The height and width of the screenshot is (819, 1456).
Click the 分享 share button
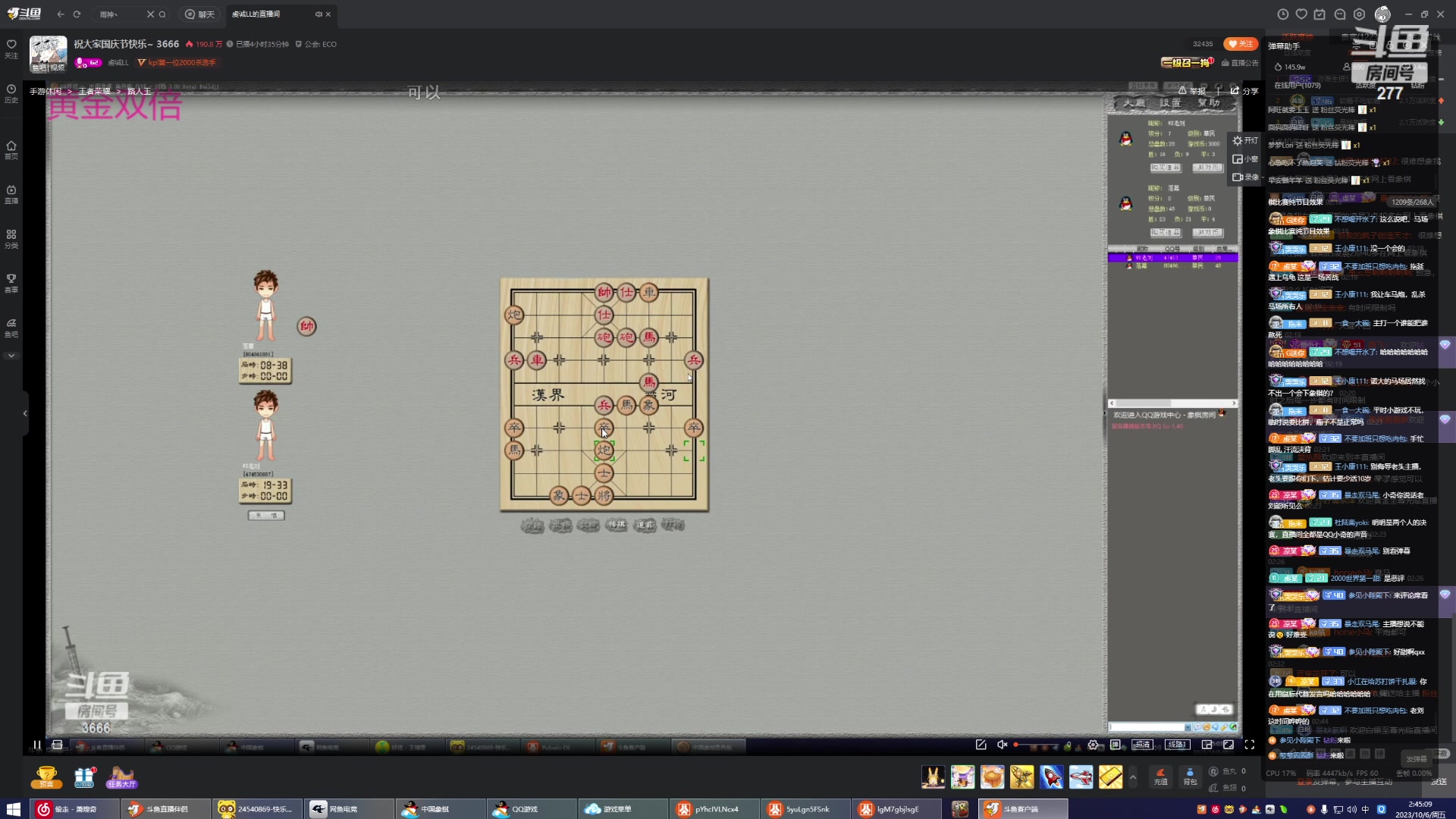coord(1244,91)
